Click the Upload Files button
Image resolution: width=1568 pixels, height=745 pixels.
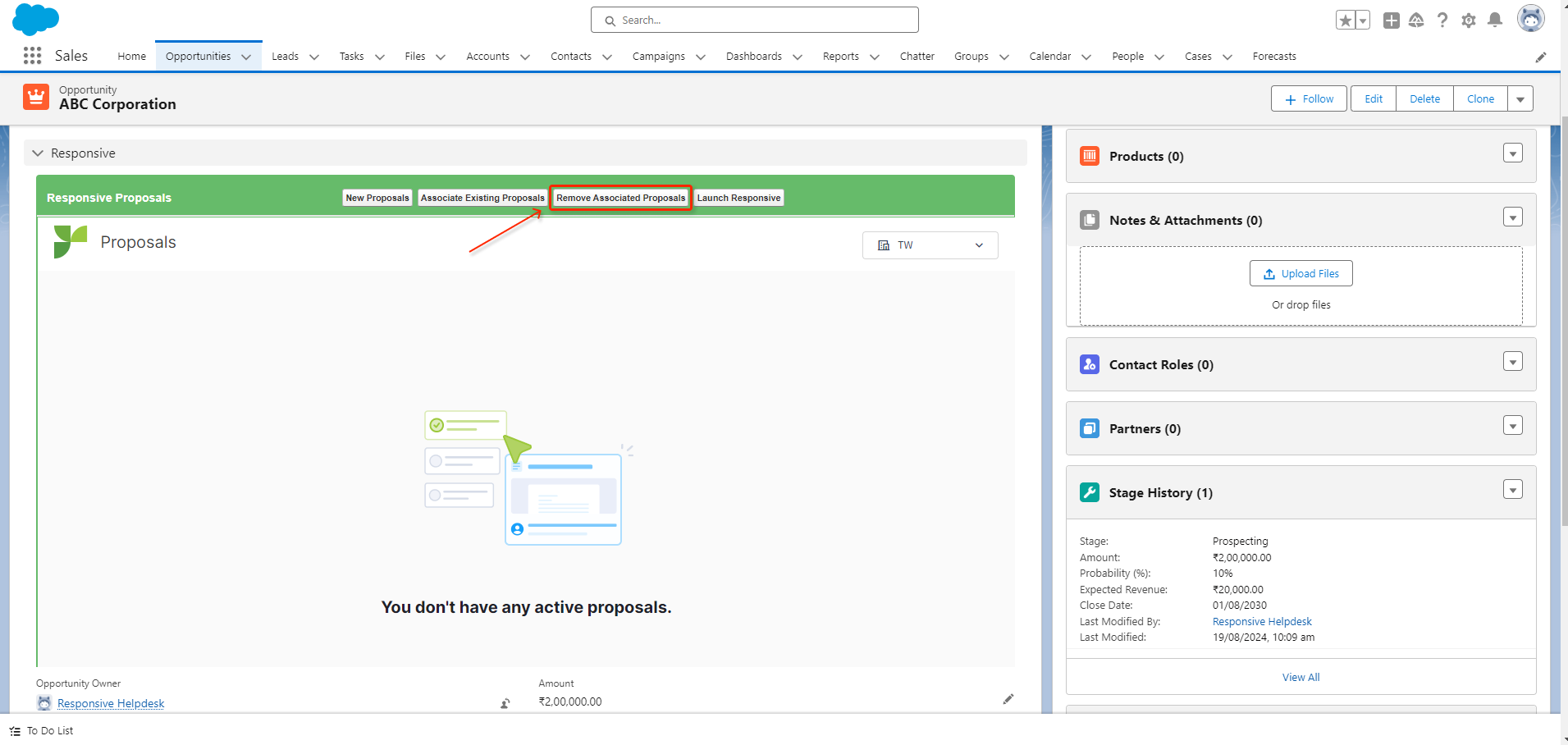(x=1301, y=273)
